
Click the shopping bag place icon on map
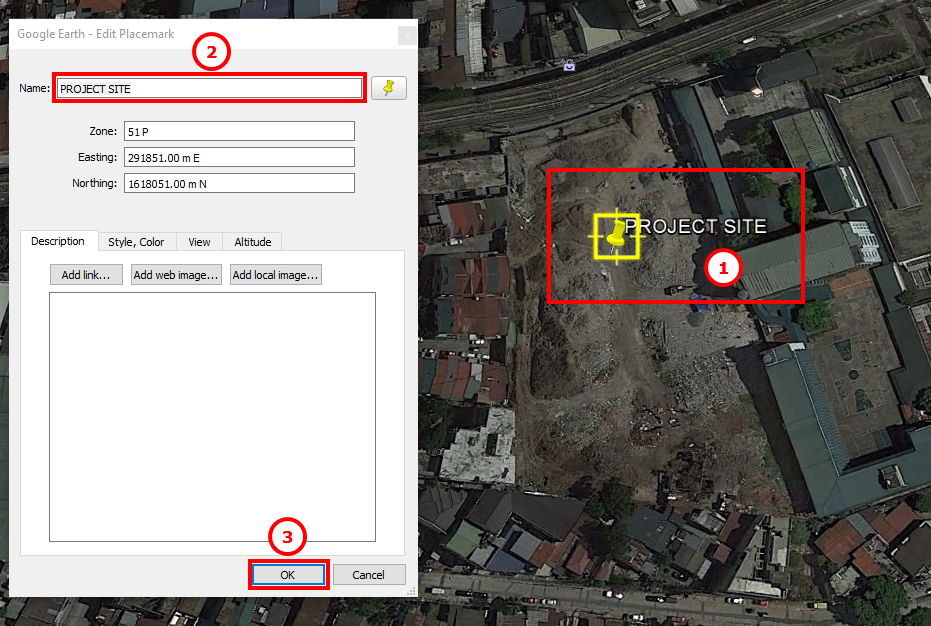(569, 66)
